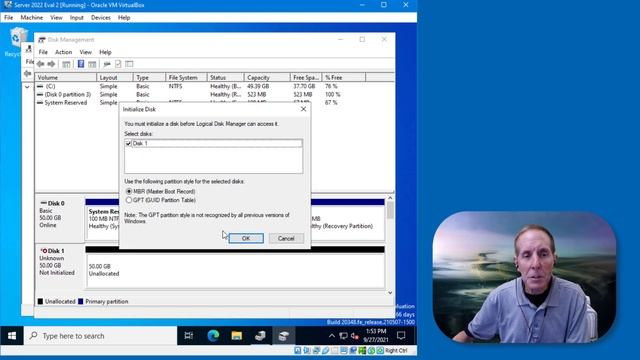640x360 pixels.
Task: Sort by the Status column header
Action: point(225,77)
